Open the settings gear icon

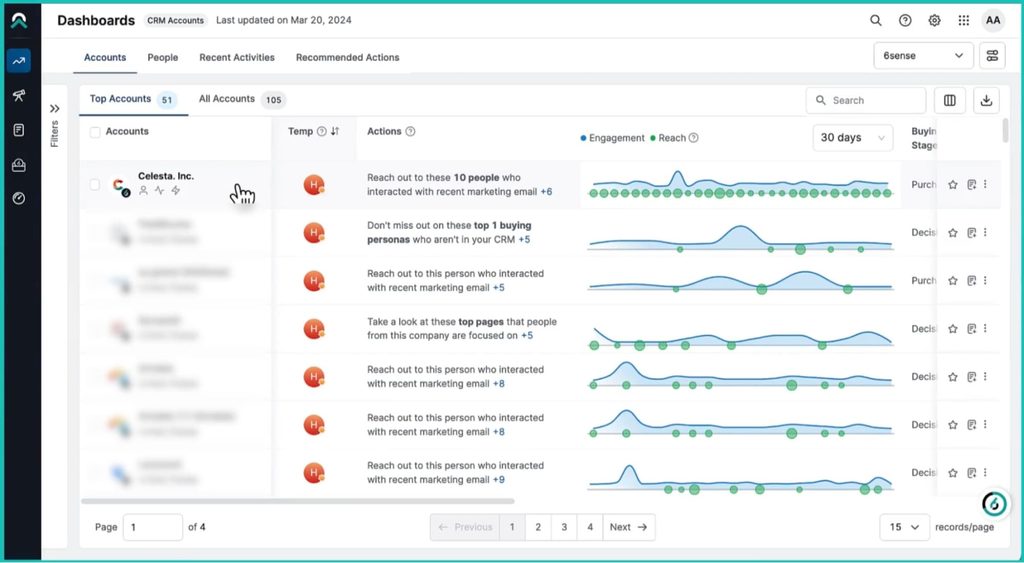point(935,20)
